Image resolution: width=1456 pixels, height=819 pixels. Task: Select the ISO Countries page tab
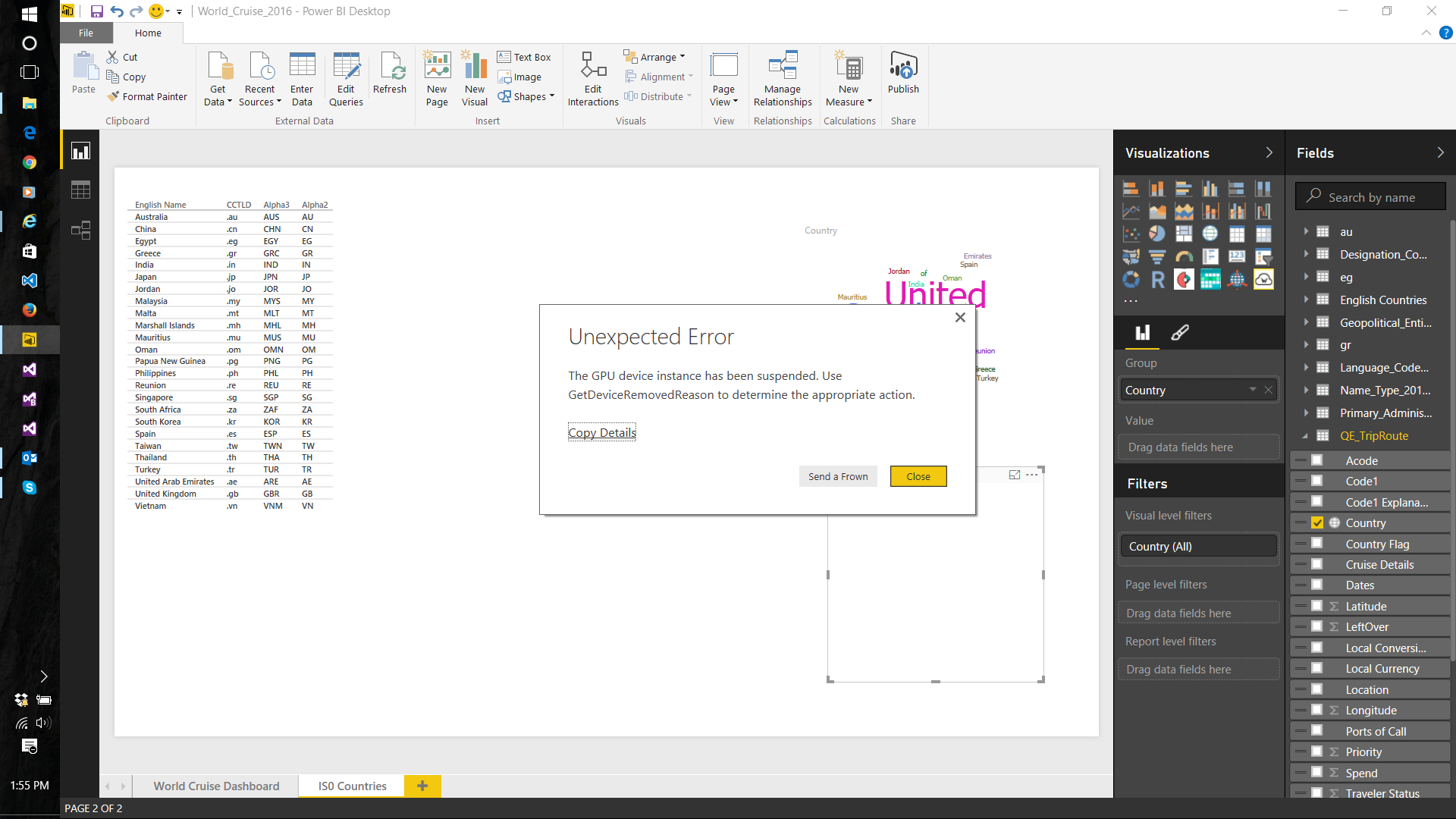pyautogui.click(x=352, y=786)
